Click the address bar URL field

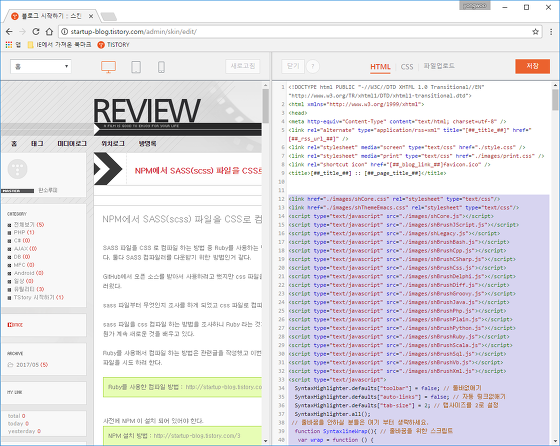[x=300, y=31]
